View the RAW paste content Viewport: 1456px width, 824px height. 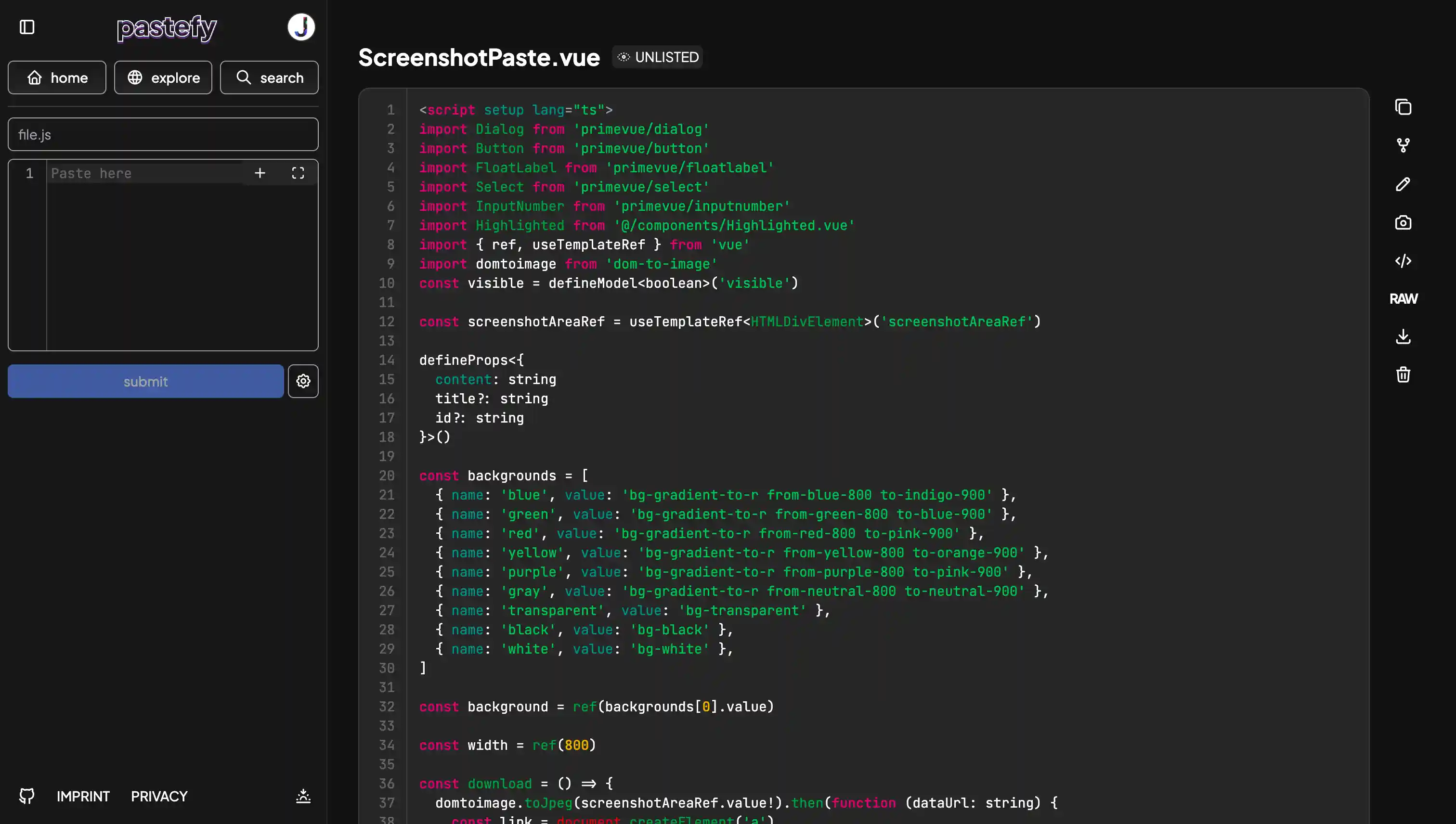pyautogui.click(x=1403, y=299)
